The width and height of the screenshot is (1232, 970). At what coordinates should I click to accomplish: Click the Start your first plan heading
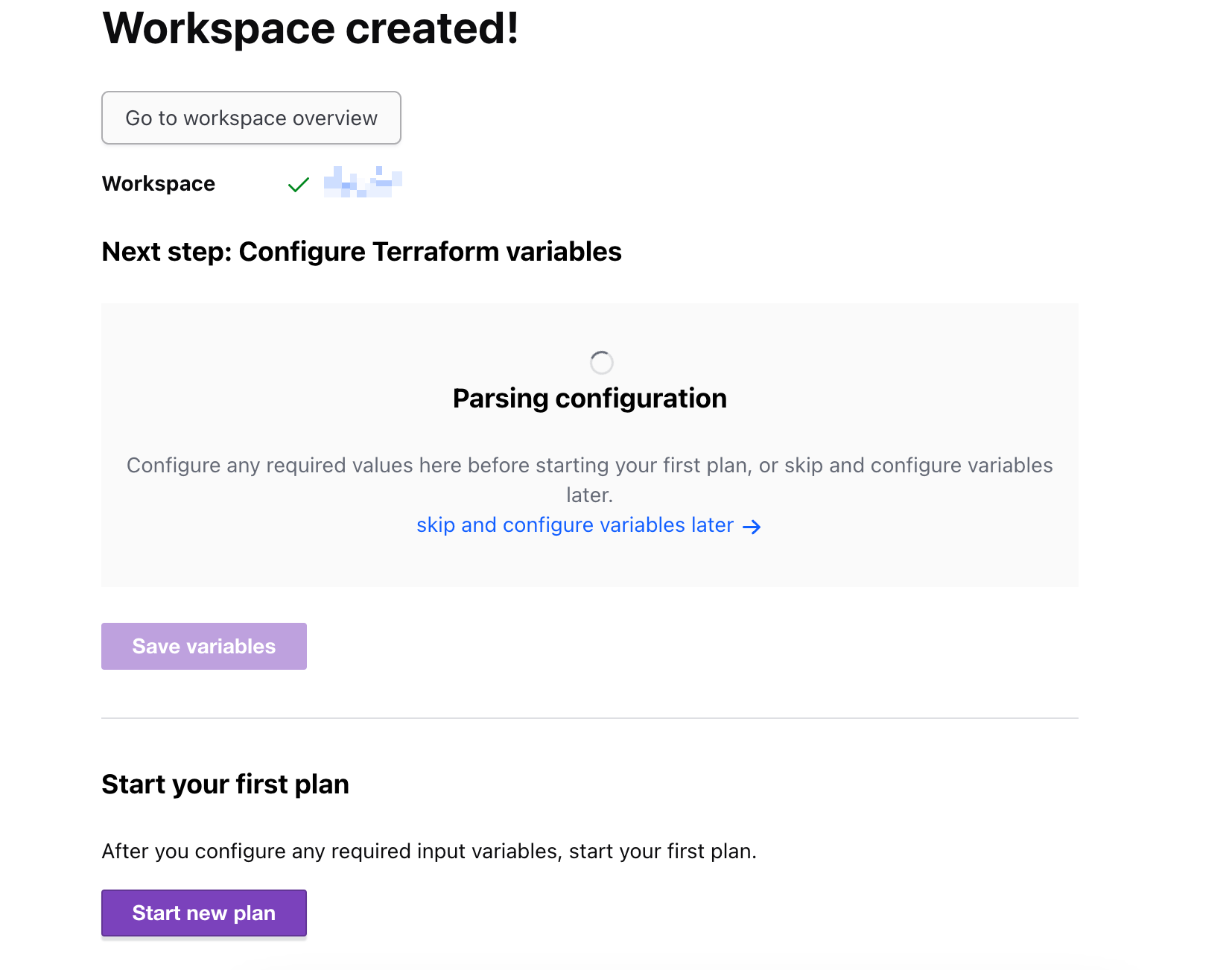click(x=225, y=784)
